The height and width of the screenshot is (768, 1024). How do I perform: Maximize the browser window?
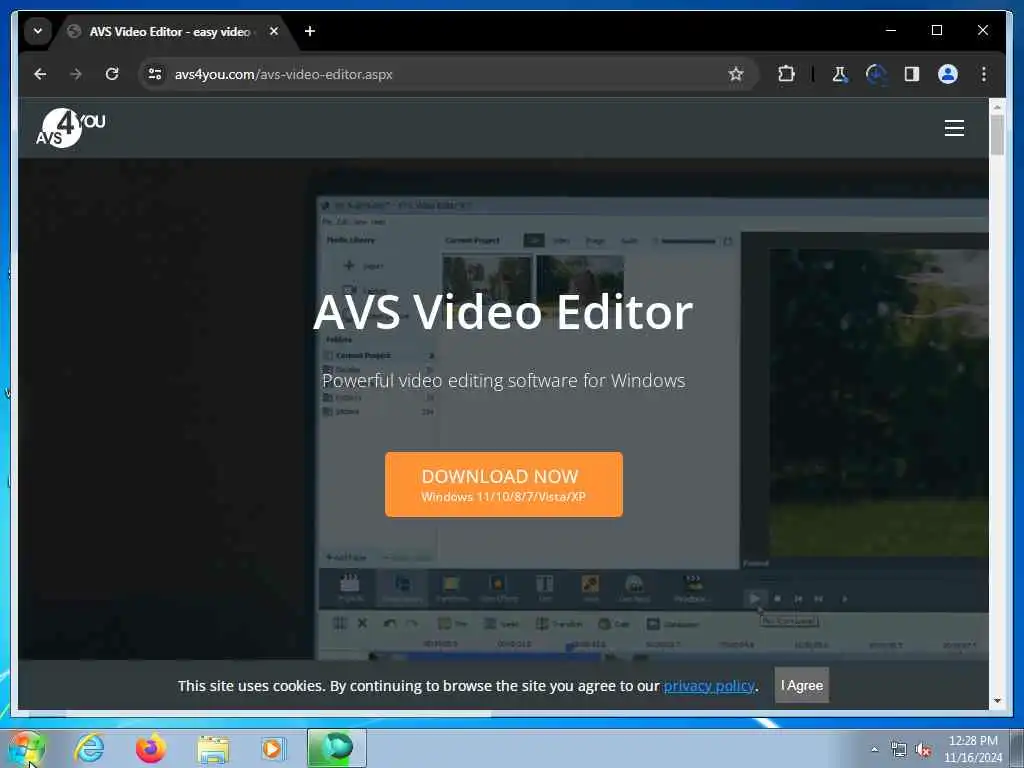pyautogui.click(x=936, y=30)
